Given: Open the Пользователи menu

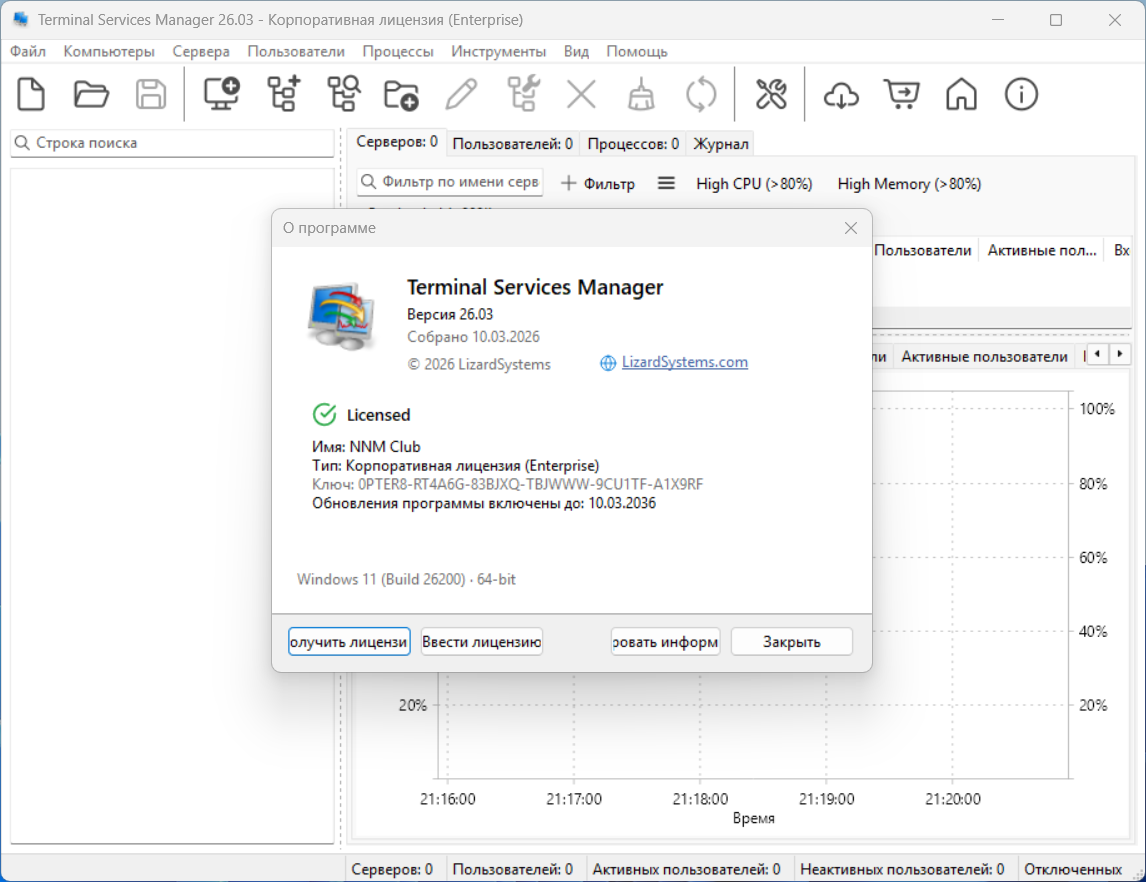Looking at the screenshot, I should pos(296,51).
